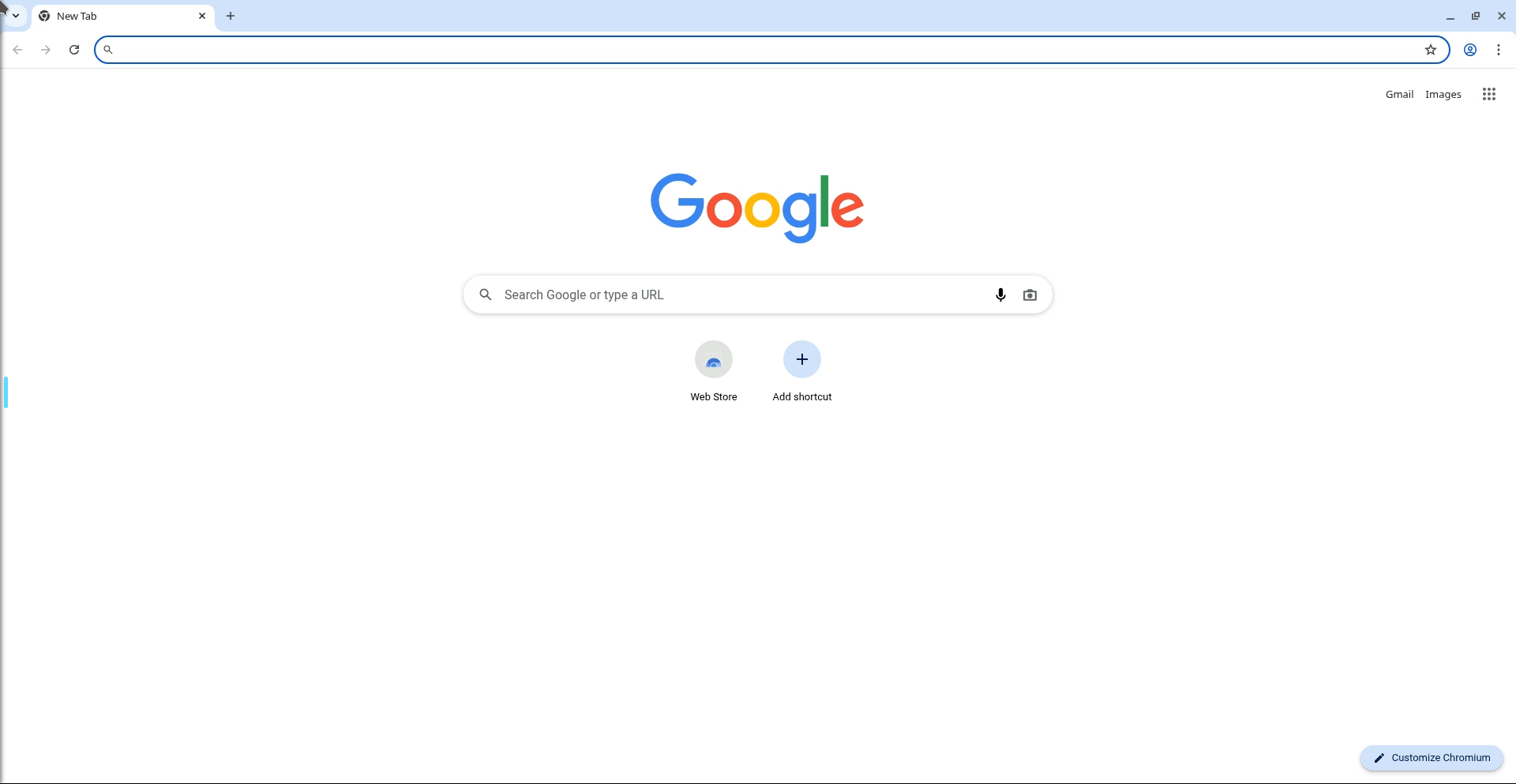Click the magnifier icon inside the search box
The height and width of the screenshot is (784, 1516).
486,294
